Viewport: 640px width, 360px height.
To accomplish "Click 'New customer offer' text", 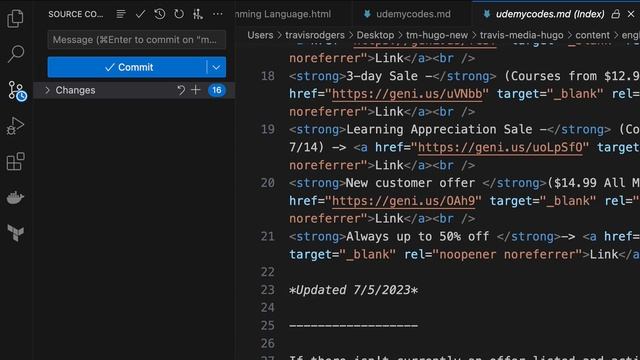I will [x=410, y=183].
